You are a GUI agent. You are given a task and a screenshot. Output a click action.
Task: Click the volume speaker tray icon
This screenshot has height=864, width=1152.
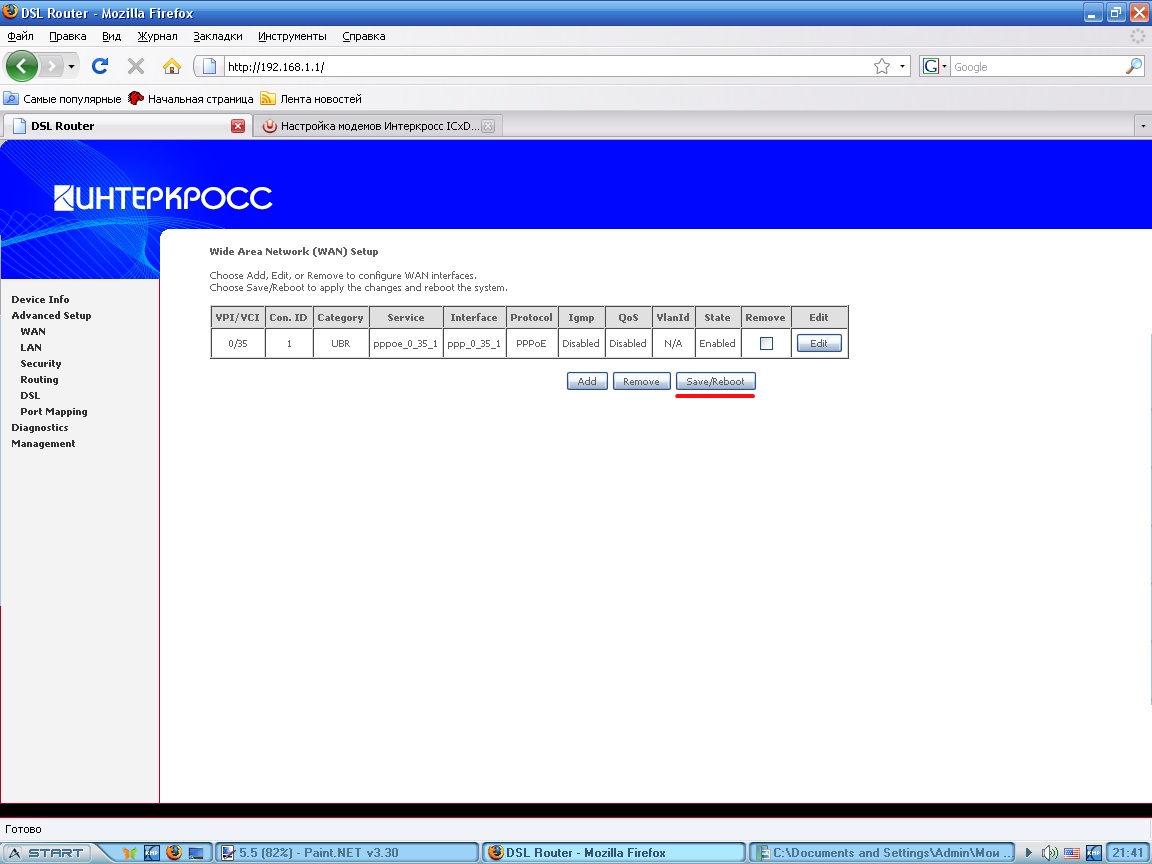1049,853
